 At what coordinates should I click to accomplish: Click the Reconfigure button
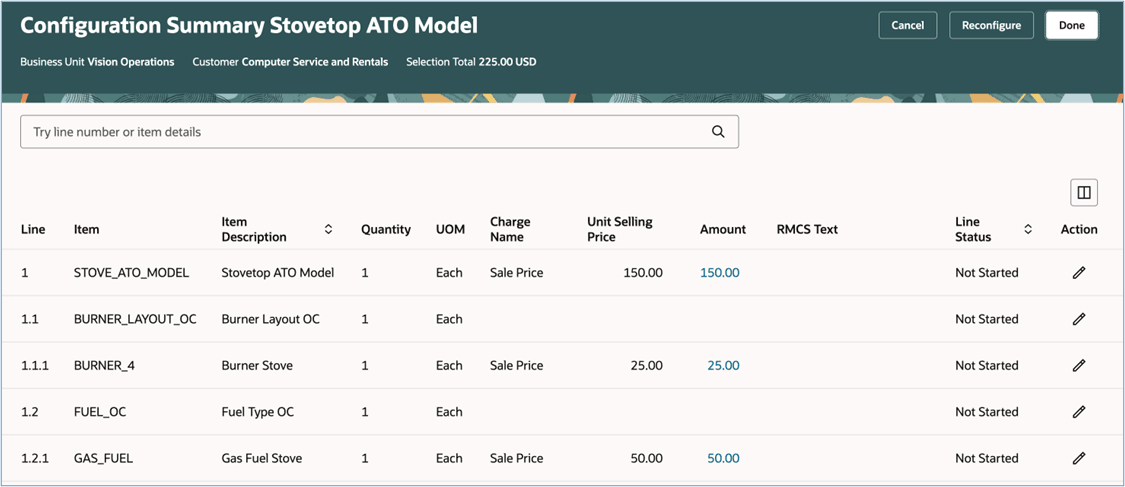pos(991,25)
